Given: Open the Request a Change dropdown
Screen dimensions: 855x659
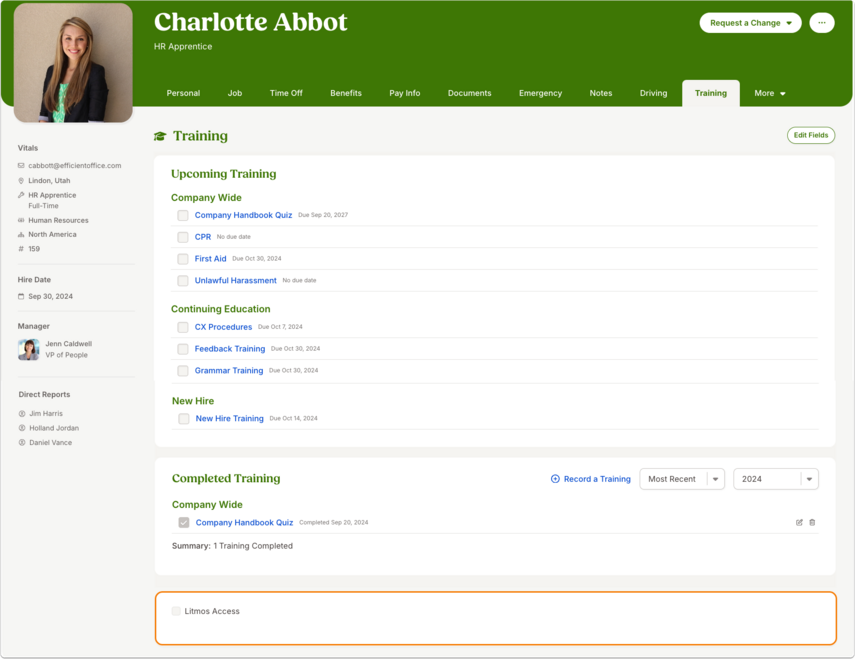Looking at the screenshot, I should [750, 23].
